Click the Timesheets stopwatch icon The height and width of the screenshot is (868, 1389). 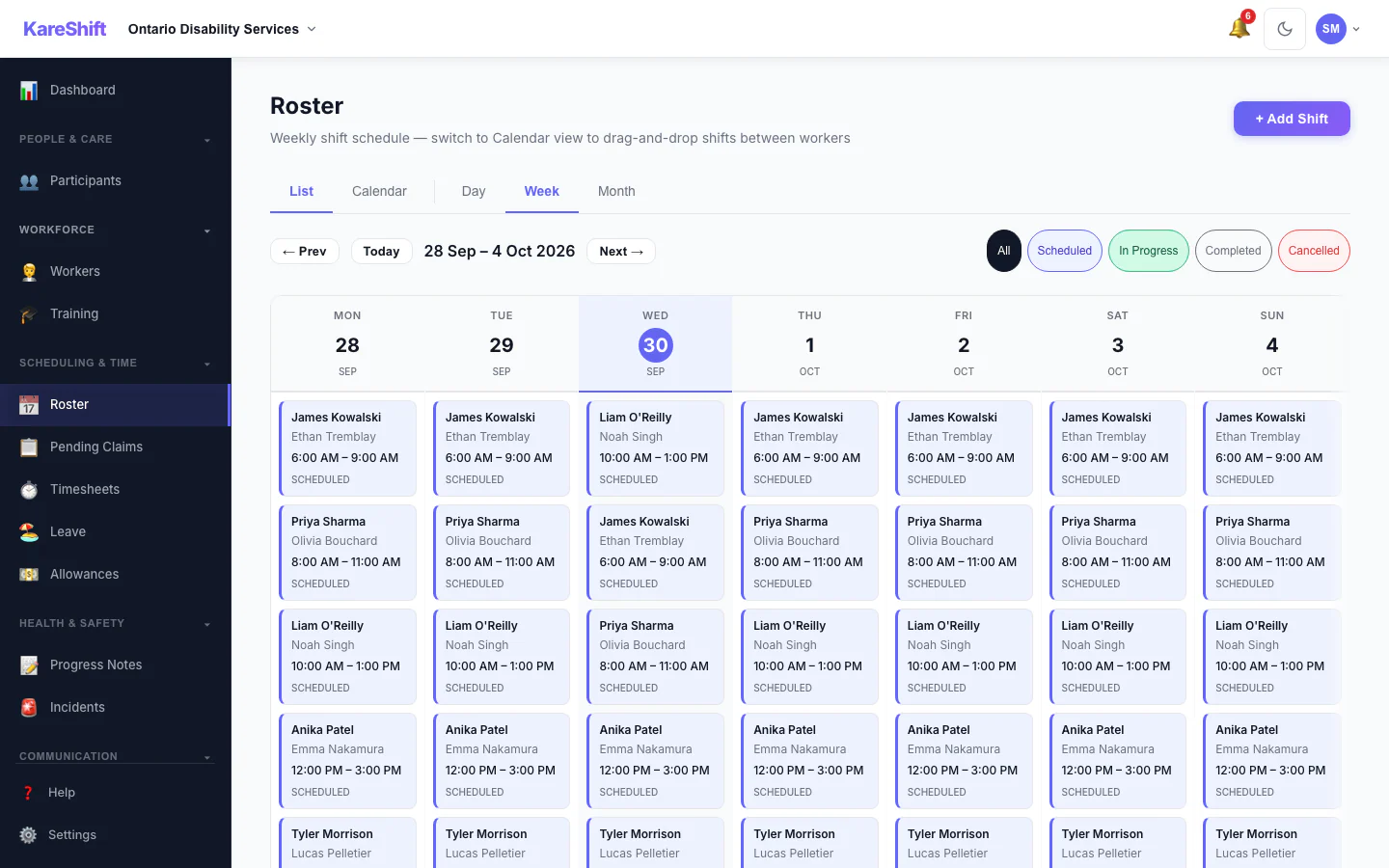pyautogui.click(x=29, y=490)
